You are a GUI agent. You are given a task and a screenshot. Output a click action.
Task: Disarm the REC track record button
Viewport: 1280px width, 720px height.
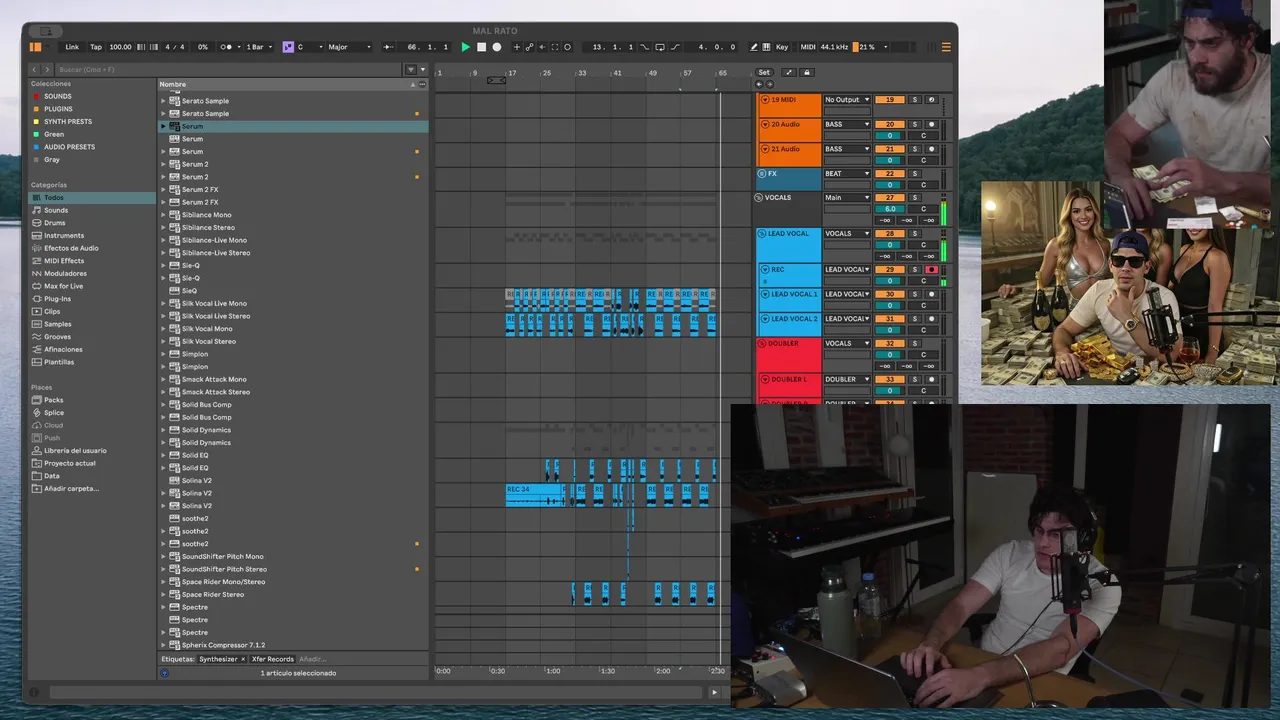point(931,270)
